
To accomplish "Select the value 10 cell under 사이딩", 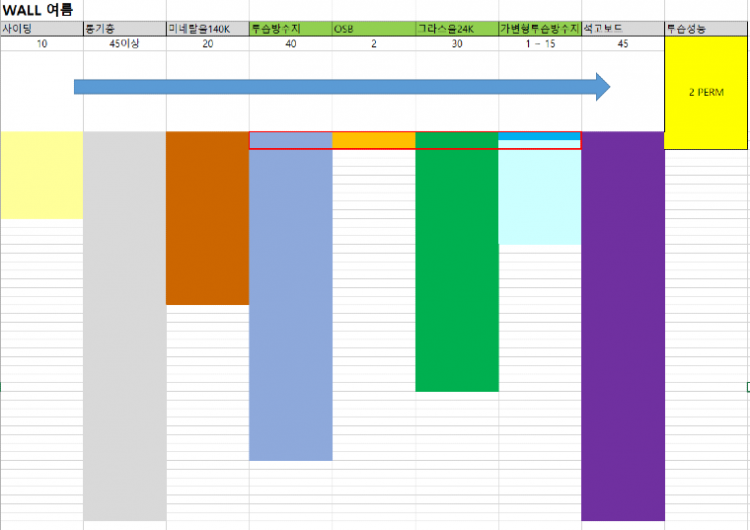I will coord(41,44).
